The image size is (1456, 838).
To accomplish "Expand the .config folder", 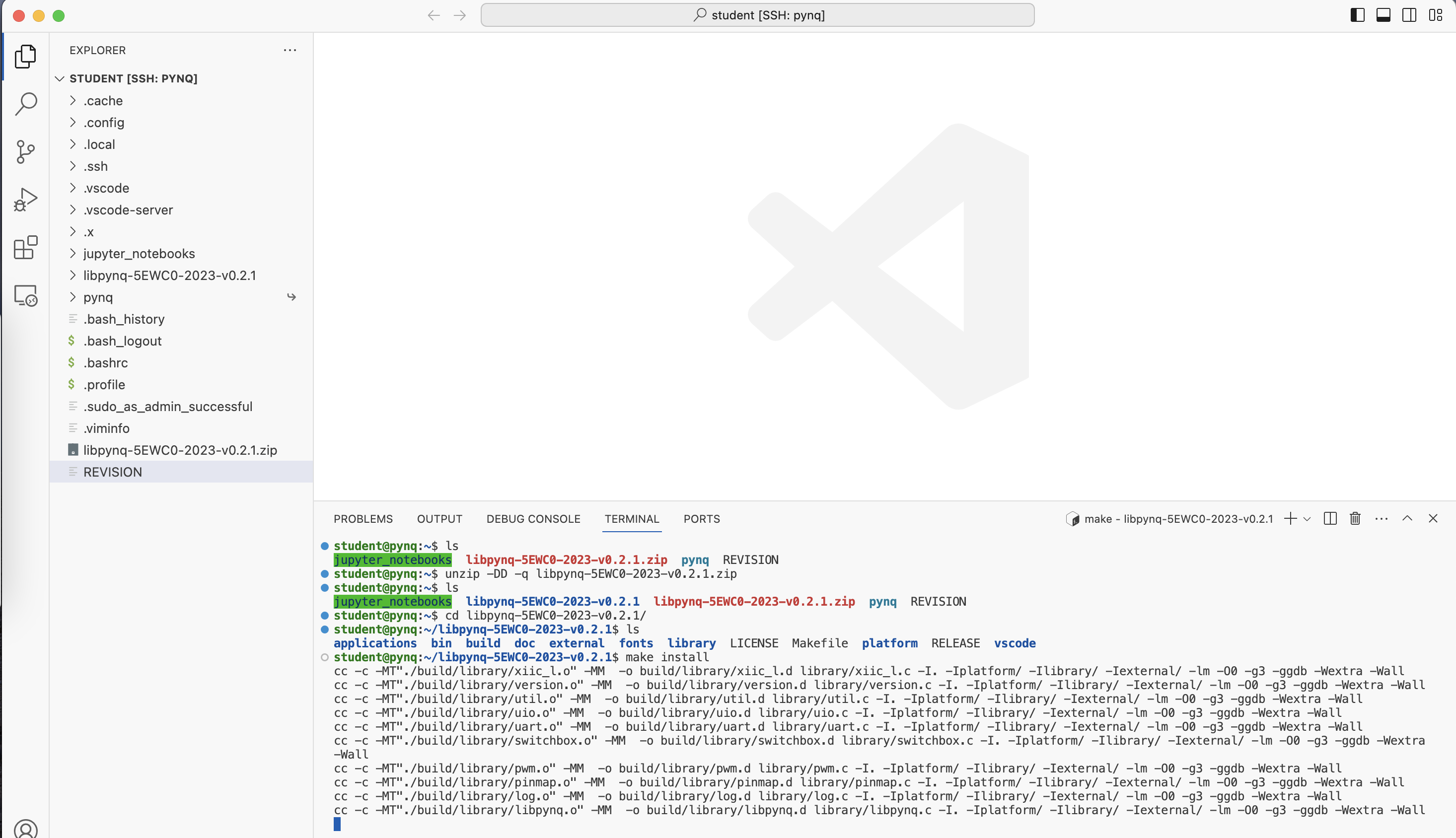I will point(181,123).
